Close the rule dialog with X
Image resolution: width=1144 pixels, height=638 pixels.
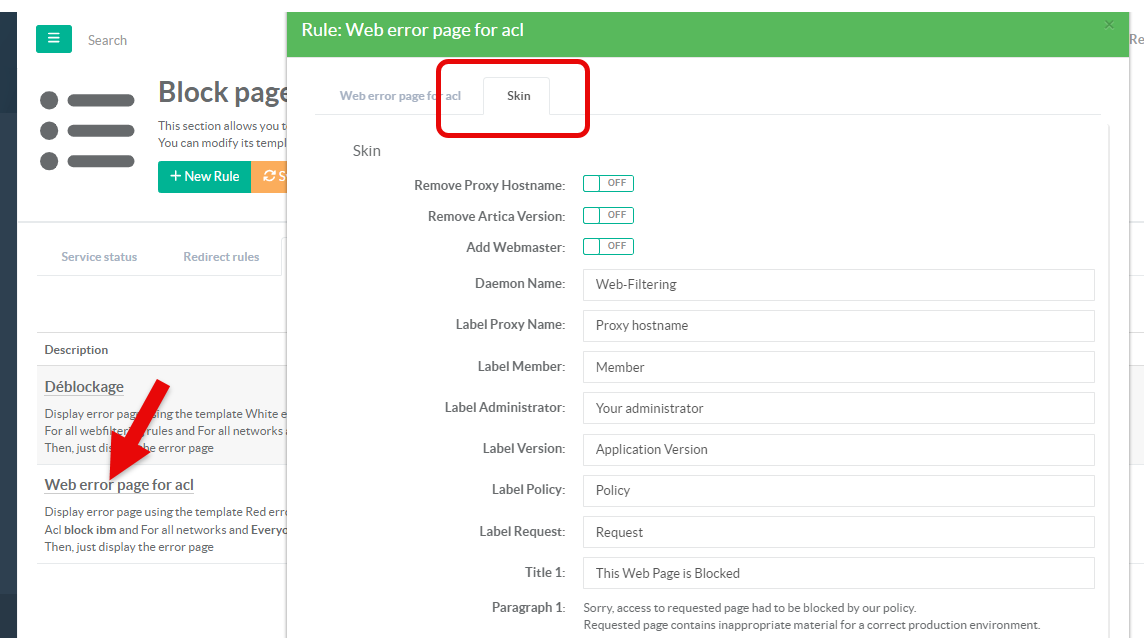(x=1108, y=25)
